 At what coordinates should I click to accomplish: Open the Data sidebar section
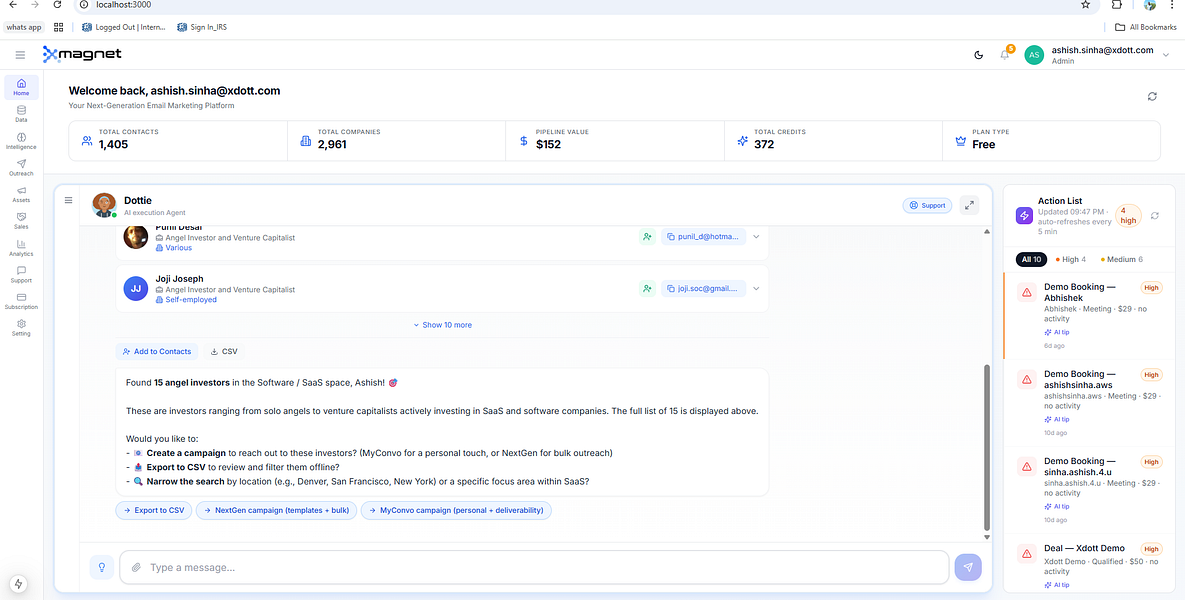[21, 114]
